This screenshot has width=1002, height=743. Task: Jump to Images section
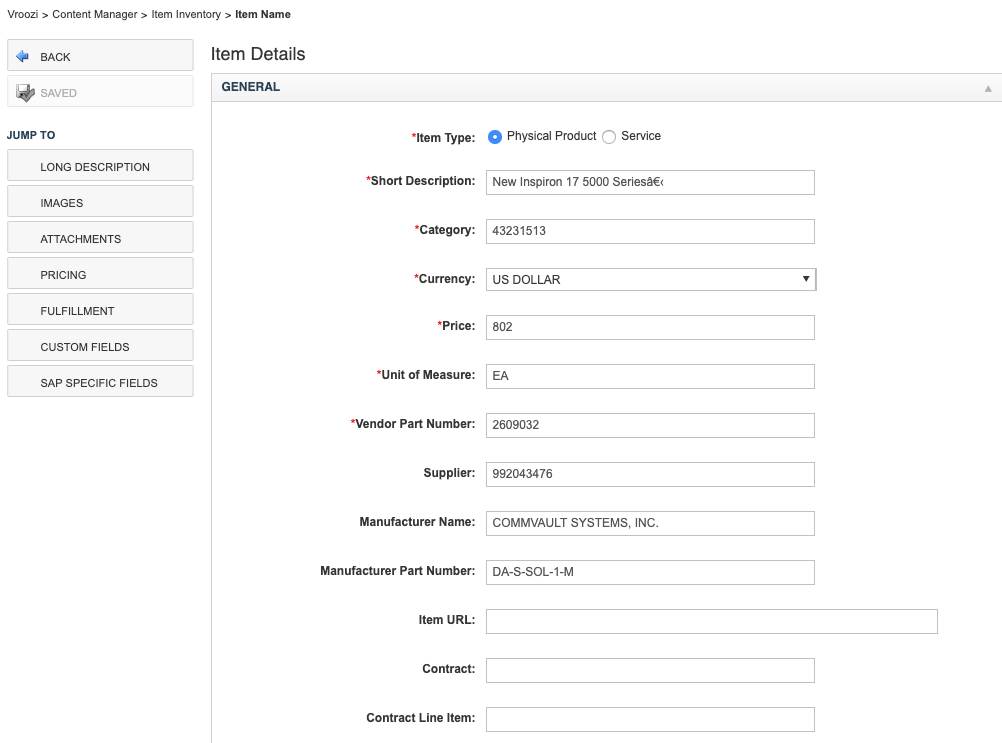pyautogui.click(x=100, y=201)
